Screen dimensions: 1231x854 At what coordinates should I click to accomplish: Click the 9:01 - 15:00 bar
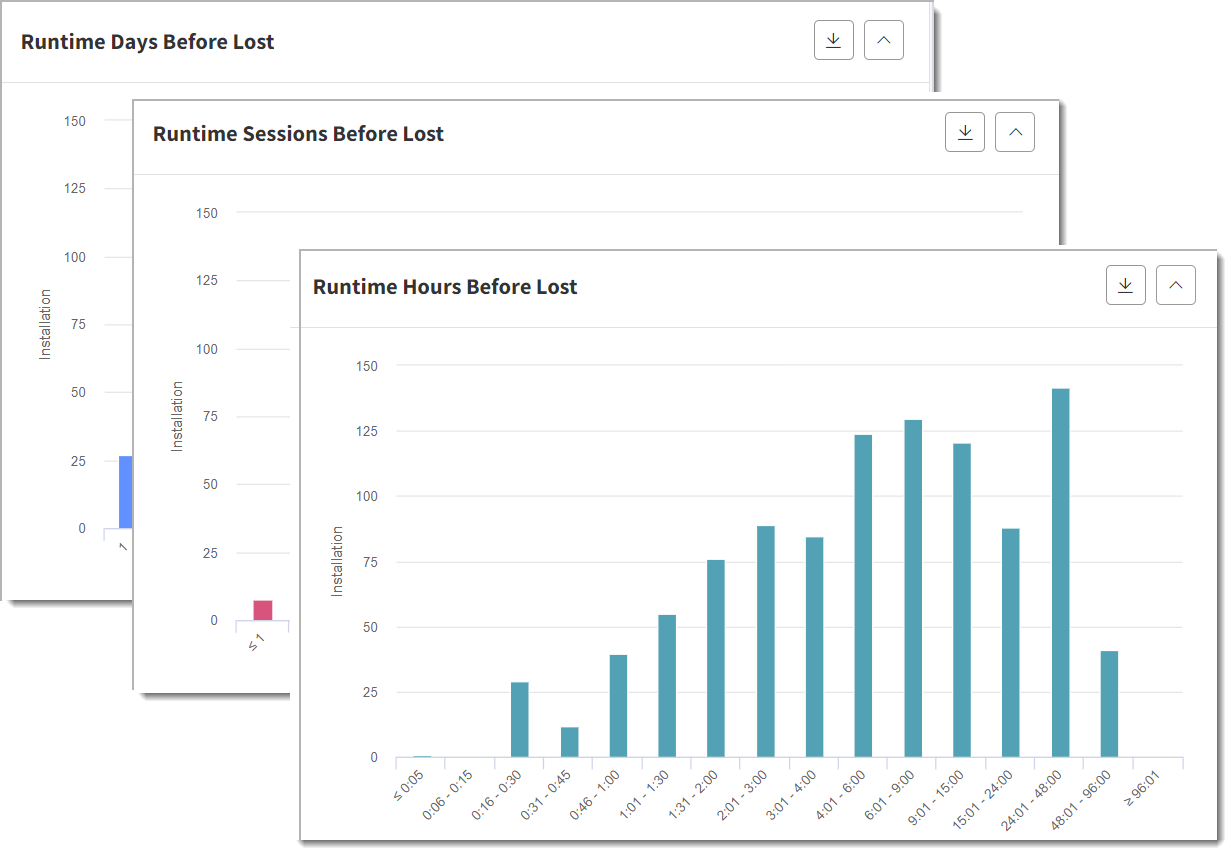tap(962, 600)
